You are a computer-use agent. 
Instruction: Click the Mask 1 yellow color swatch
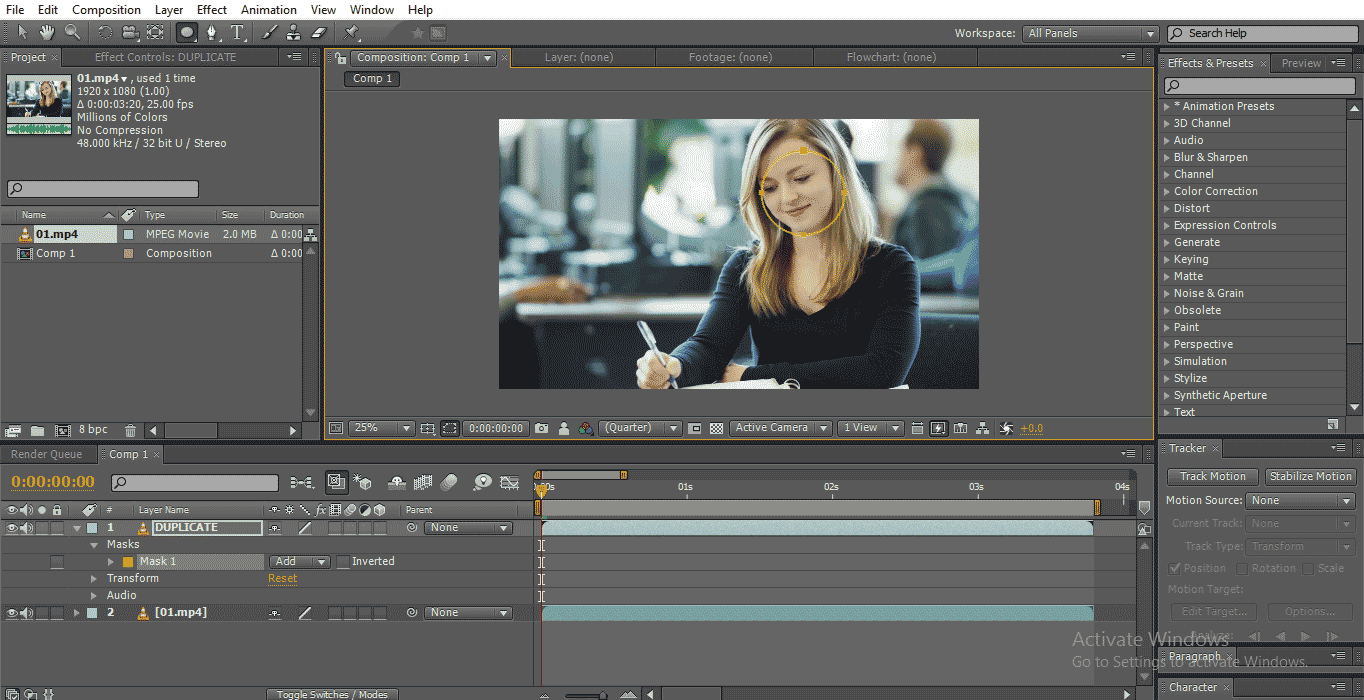[x=128, y=562]
